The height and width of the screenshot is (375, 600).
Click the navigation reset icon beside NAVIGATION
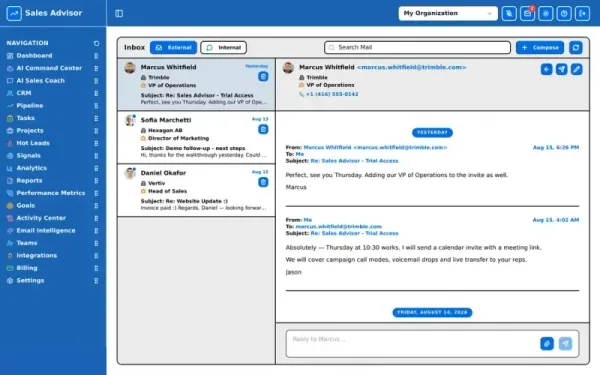pos(96,43)
